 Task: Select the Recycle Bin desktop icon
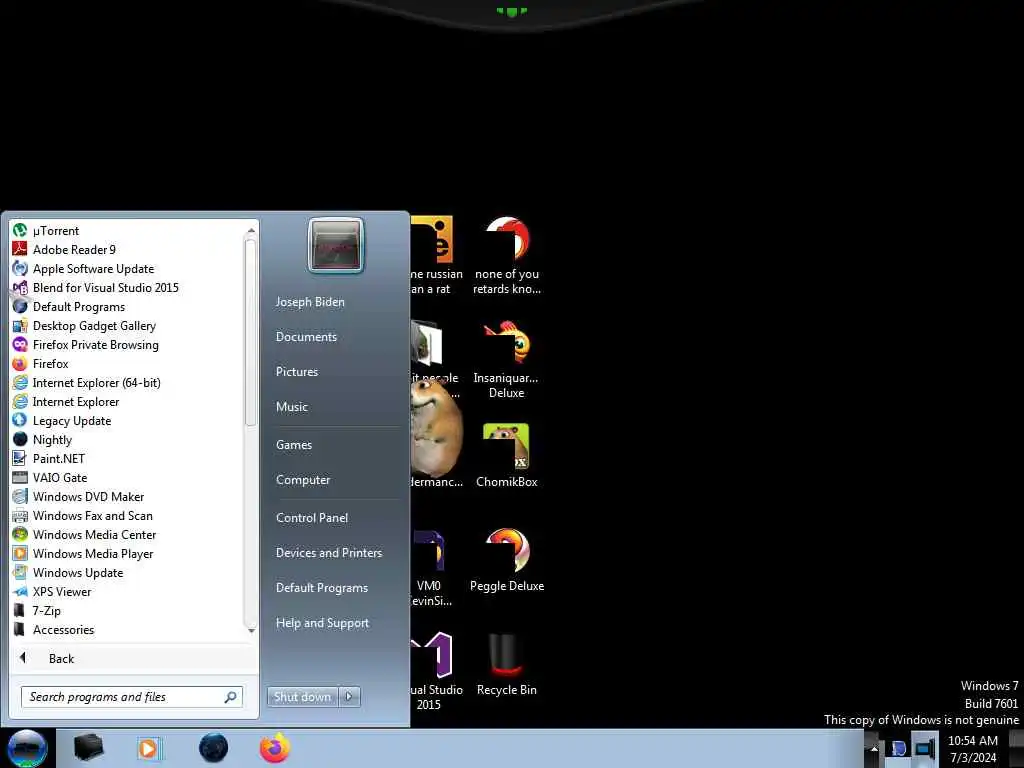click(x=507, y=664)
